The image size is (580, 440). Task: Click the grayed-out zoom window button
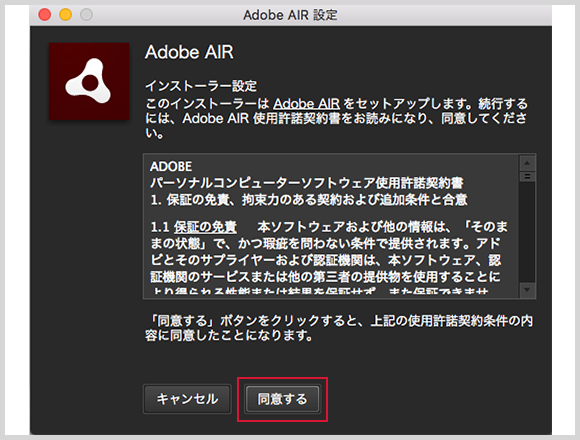point(86,15)
